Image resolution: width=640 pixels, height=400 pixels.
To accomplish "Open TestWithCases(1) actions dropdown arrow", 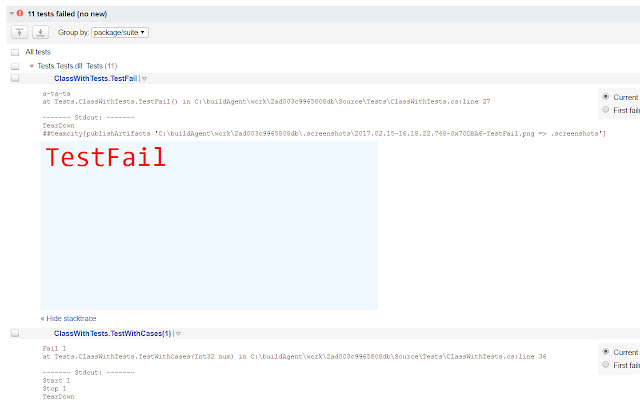I will coord(178,334).
